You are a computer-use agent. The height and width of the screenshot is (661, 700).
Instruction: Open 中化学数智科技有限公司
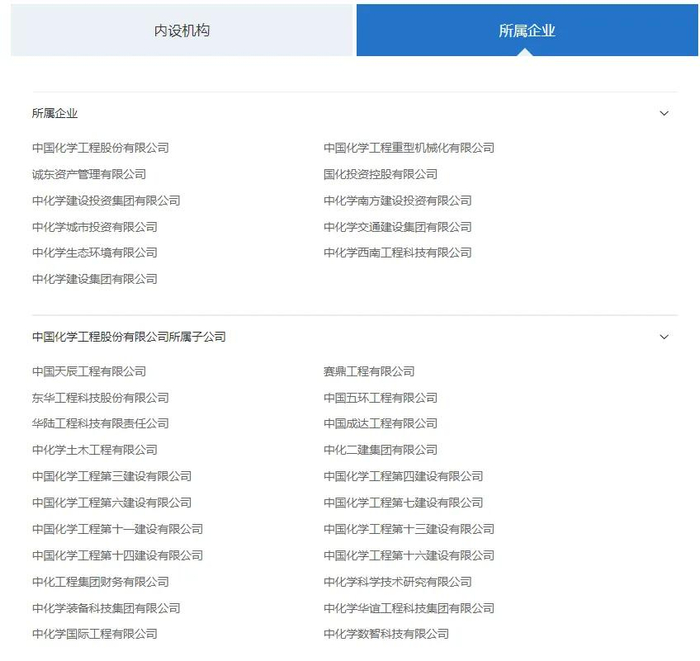(386, 634)
